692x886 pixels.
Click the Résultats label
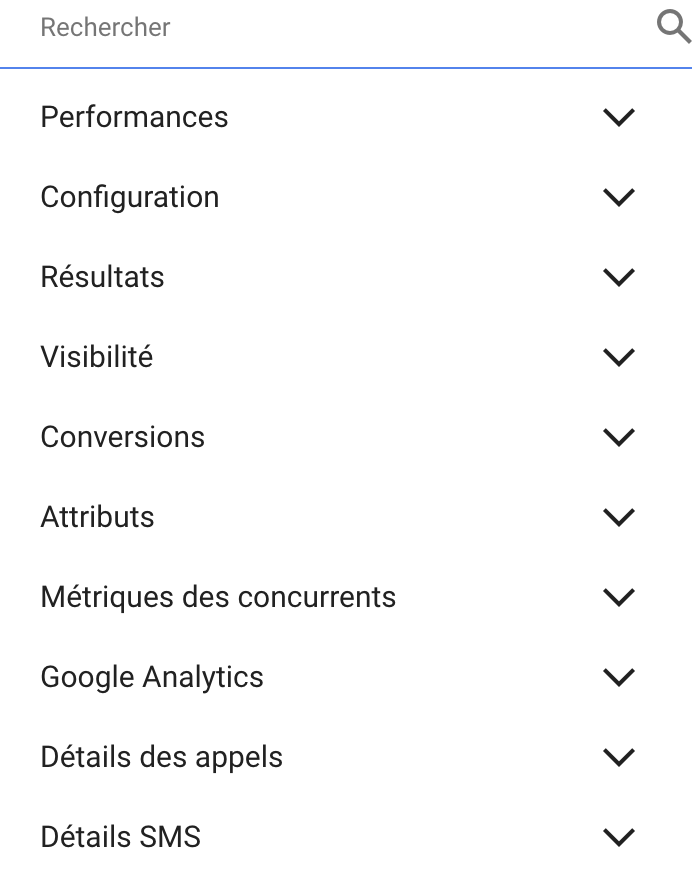[x=102, y=277]
